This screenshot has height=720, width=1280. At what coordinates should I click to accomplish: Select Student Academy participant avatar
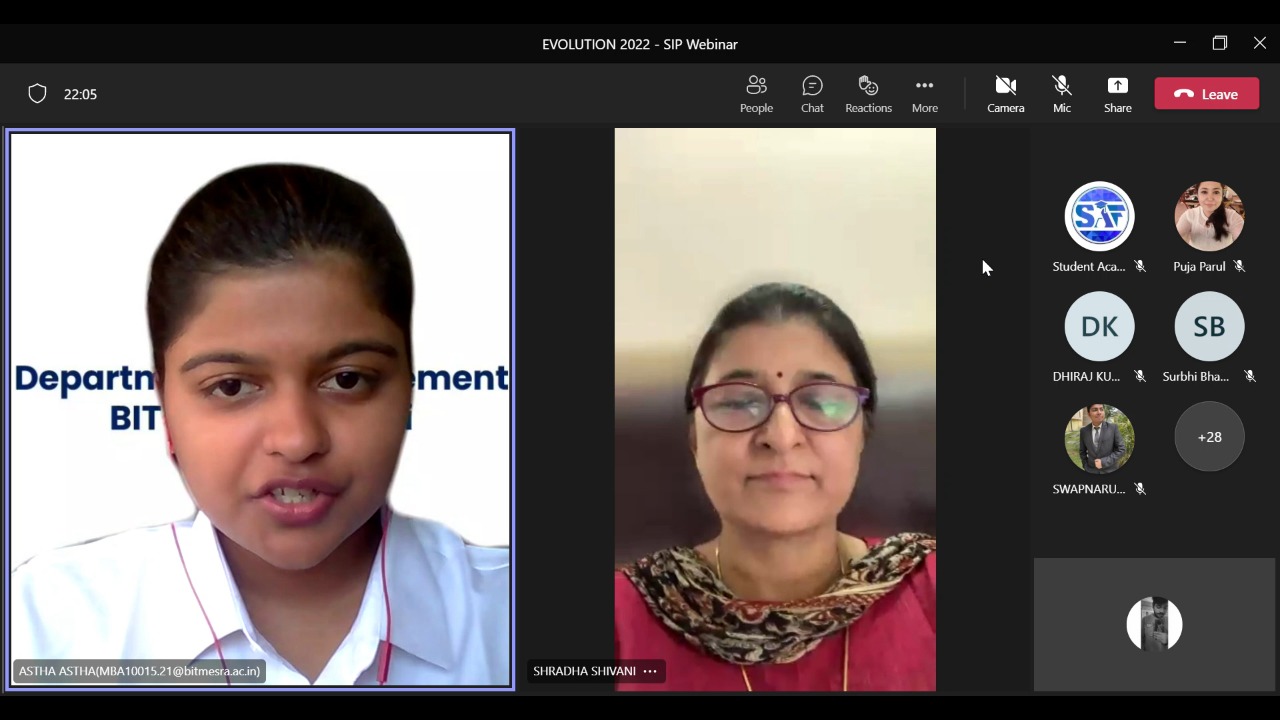tap(1099, 216)
